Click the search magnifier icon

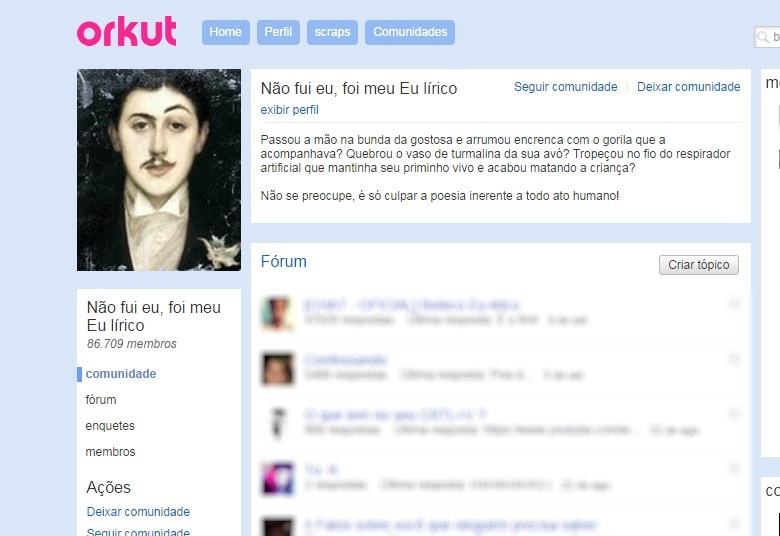click(763, 37)
